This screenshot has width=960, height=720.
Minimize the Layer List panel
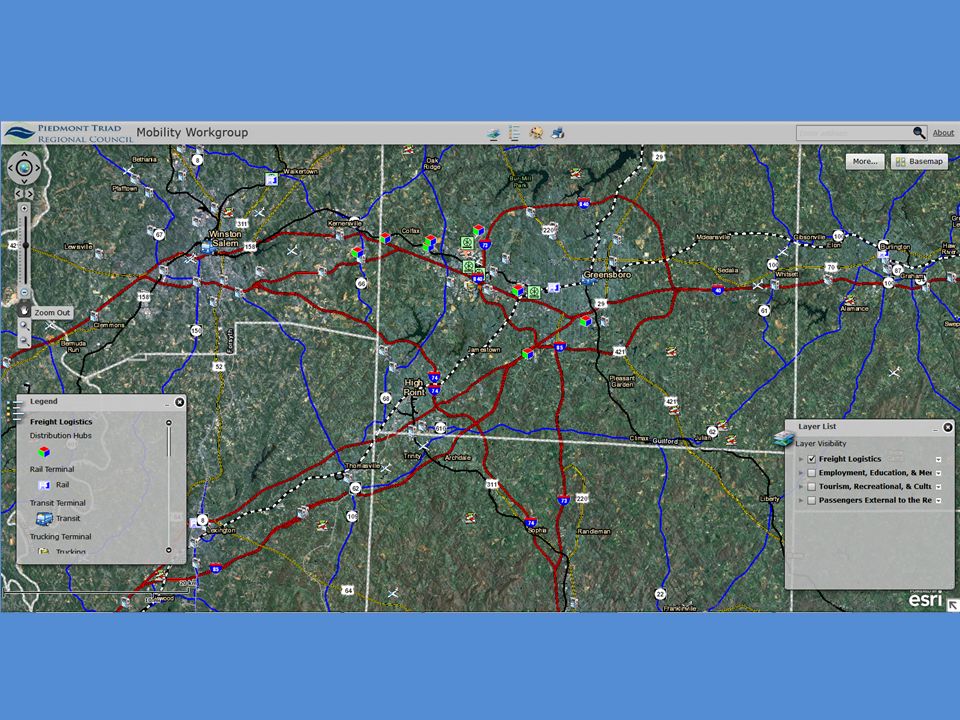point(935,429)
